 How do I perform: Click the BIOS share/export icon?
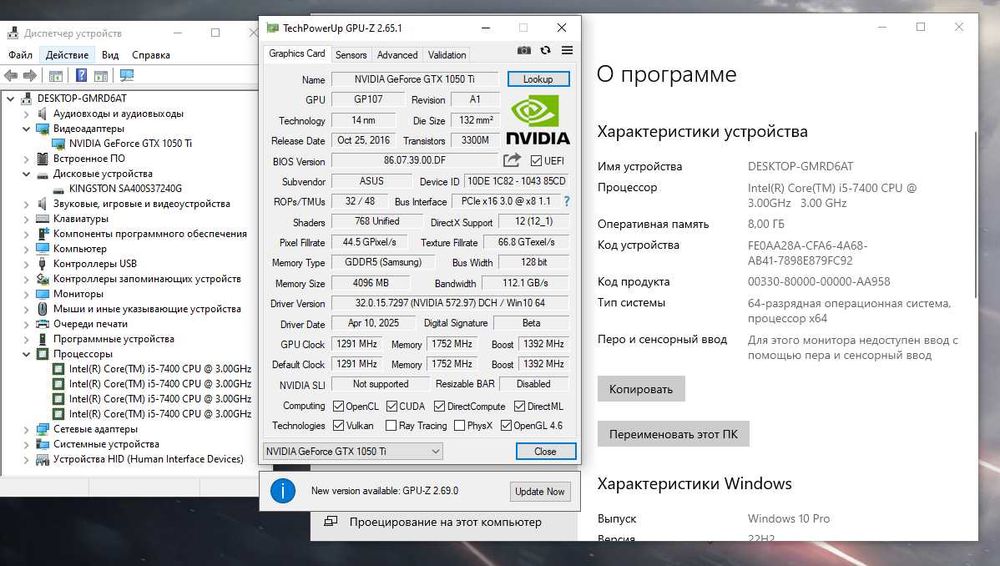tap(511, 160)
